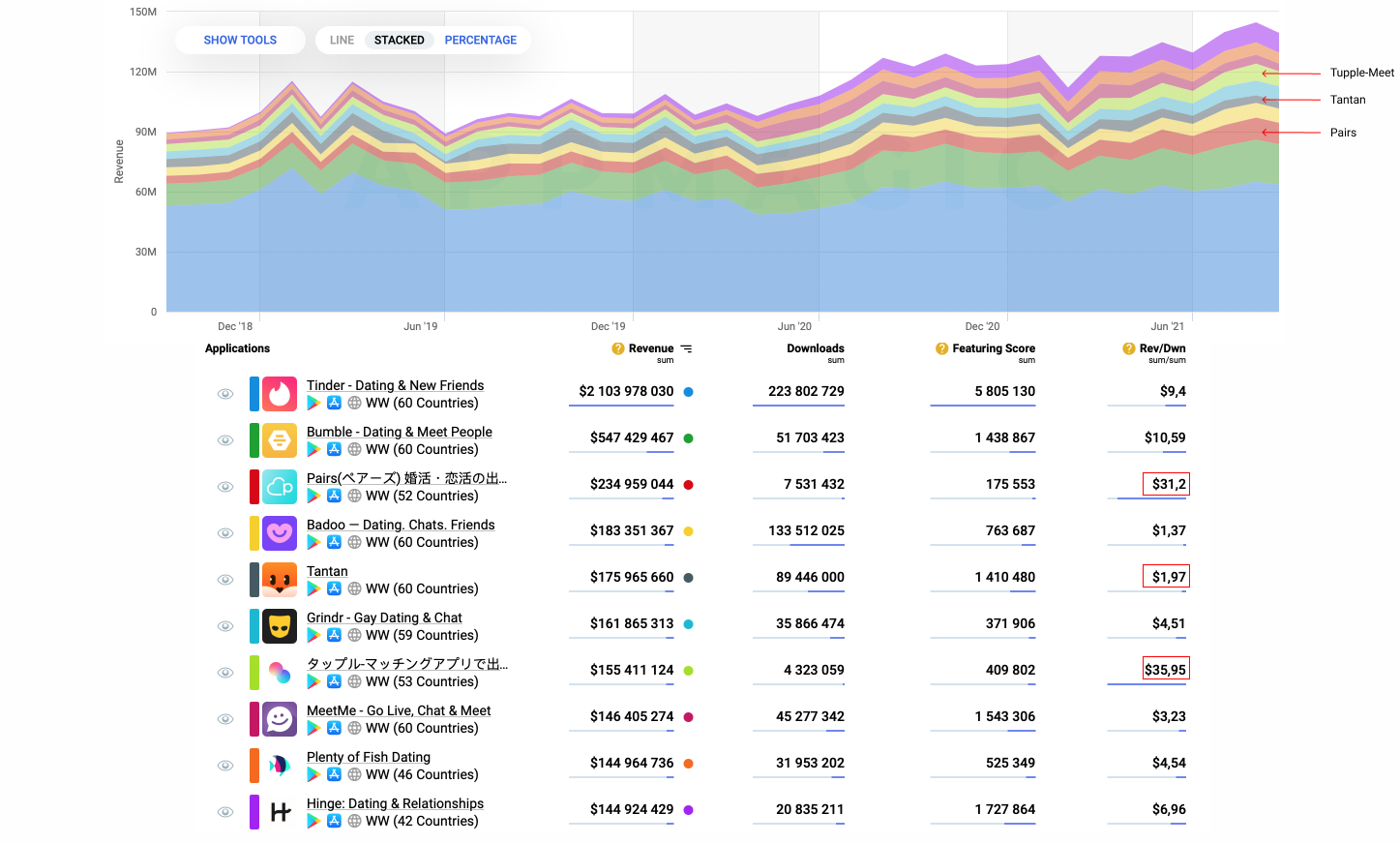1400x844 pixels.
Task: Toggle visibility eye for MeetMe
Action: [225, 719]
